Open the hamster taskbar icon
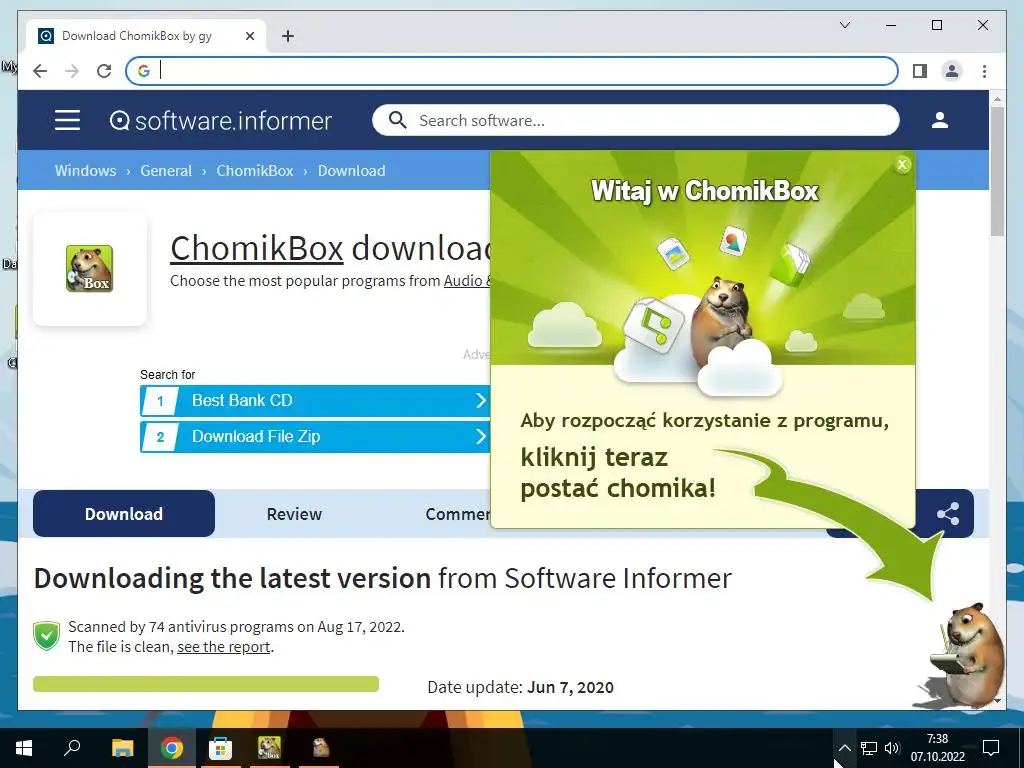Image resolution: width=1024 pixels, height=768 pixels. [320, 748]
